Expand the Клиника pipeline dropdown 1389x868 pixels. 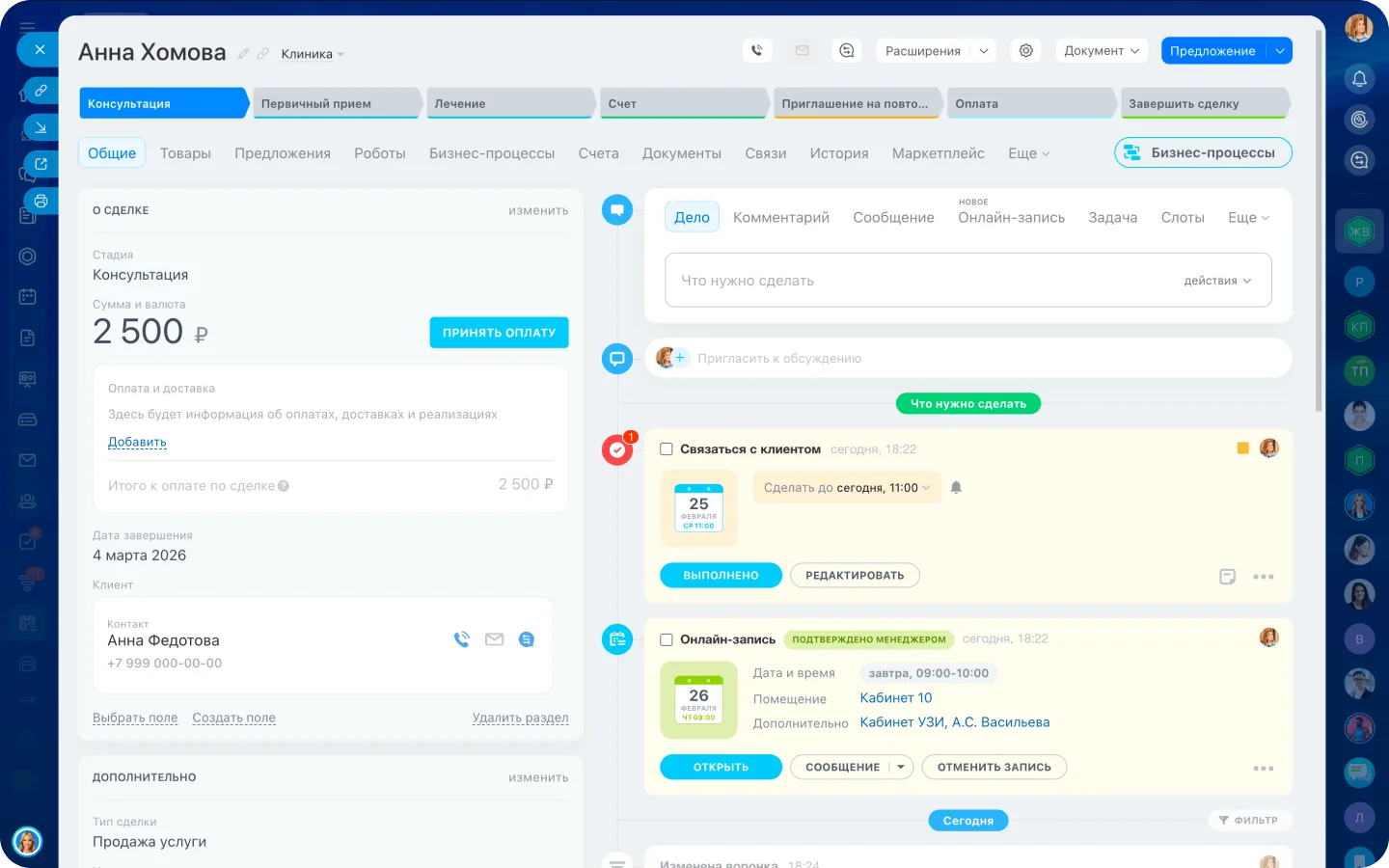(x=313, y=54)
